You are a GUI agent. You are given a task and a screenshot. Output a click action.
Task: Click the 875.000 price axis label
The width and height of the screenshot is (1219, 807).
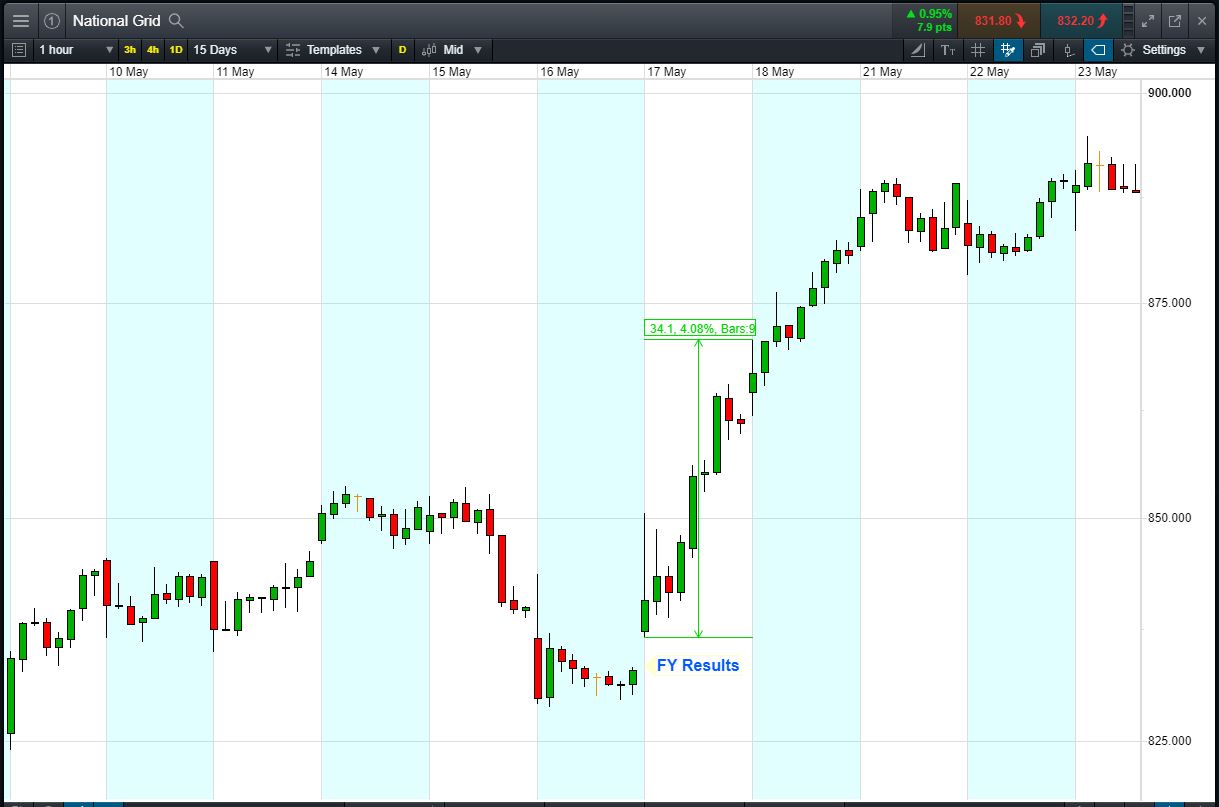(x=1170, y=303)
